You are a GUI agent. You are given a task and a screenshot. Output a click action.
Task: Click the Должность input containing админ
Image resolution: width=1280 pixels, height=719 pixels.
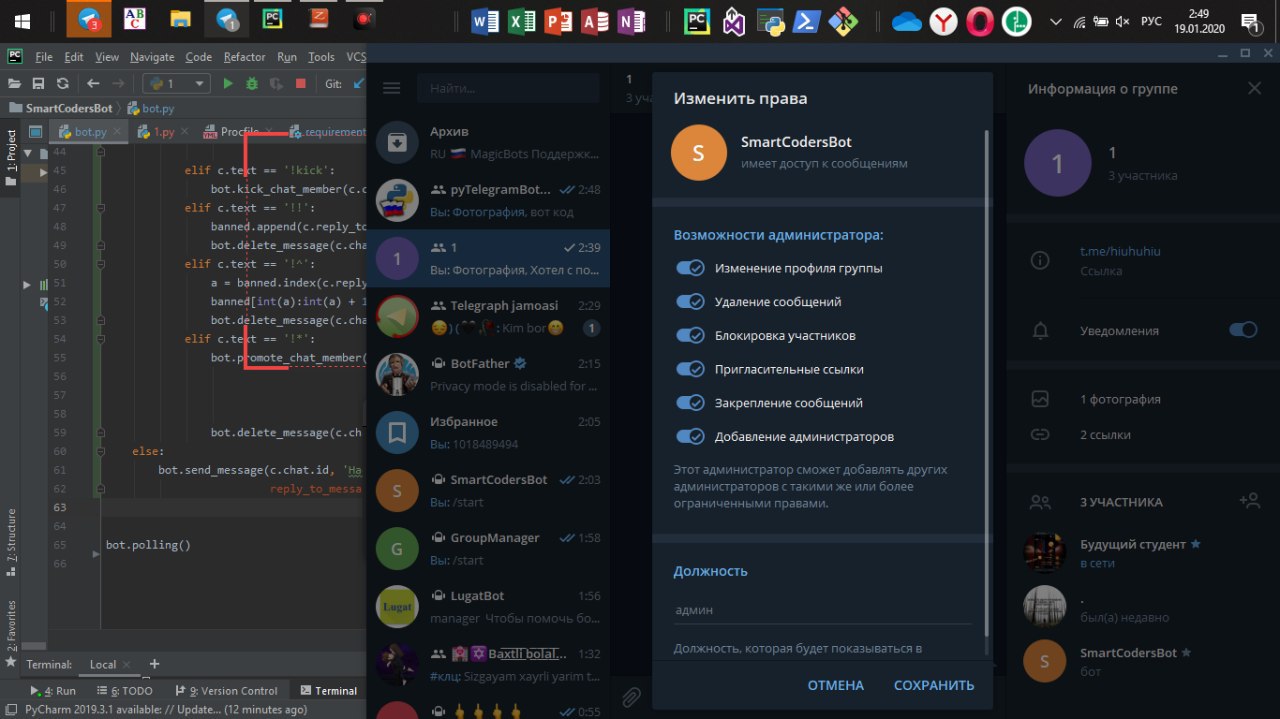822,609
